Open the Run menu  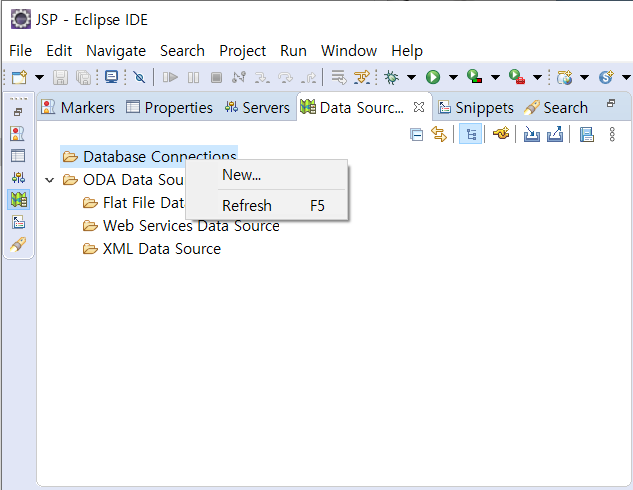click(293, 51)
